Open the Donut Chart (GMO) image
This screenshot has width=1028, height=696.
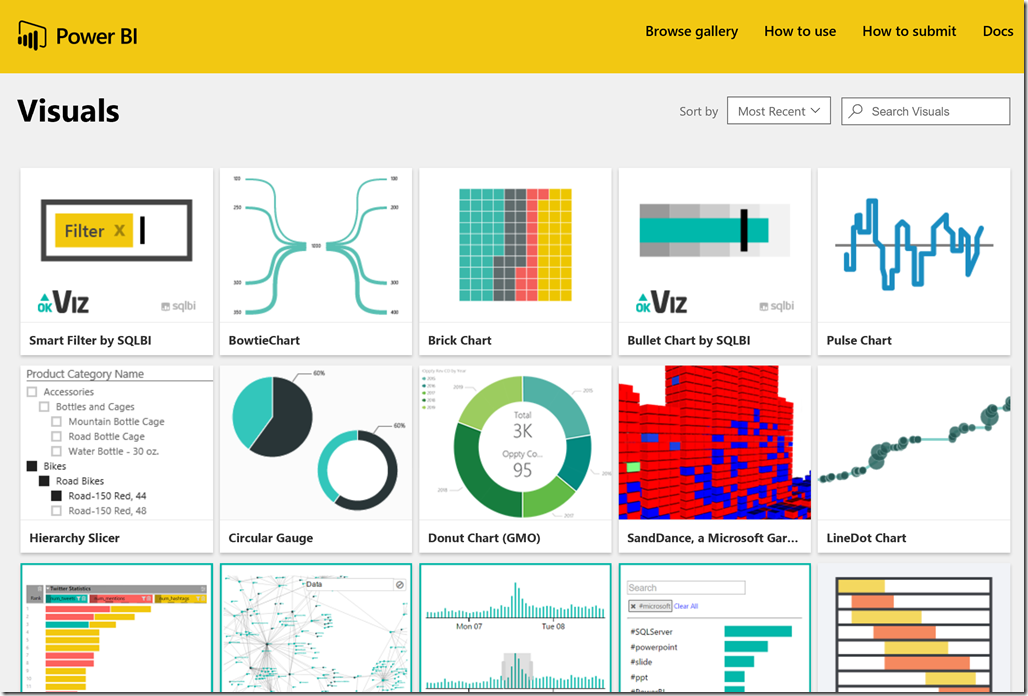(515, 443)
